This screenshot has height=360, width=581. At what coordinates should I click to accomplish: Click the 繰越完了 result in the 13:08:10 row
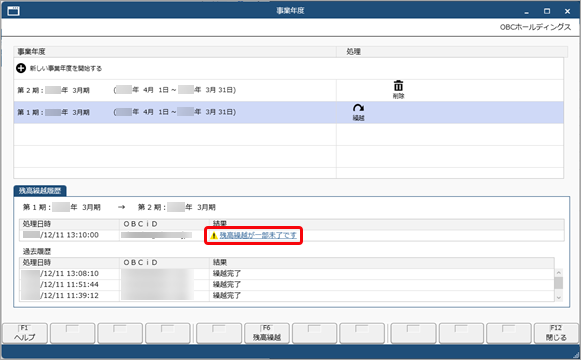[x=227, y=274]
